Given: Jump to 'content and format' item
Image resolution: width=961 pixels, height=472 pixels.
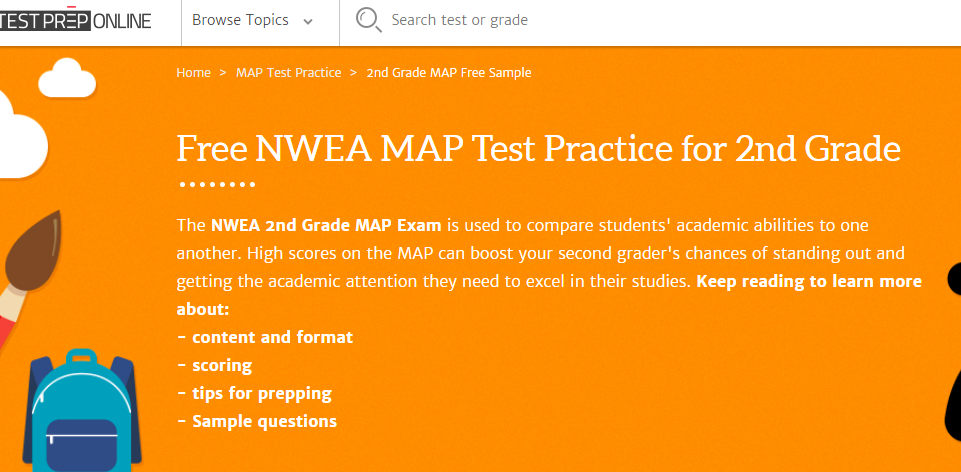Looking at the screenshot, I should [272, 337].
